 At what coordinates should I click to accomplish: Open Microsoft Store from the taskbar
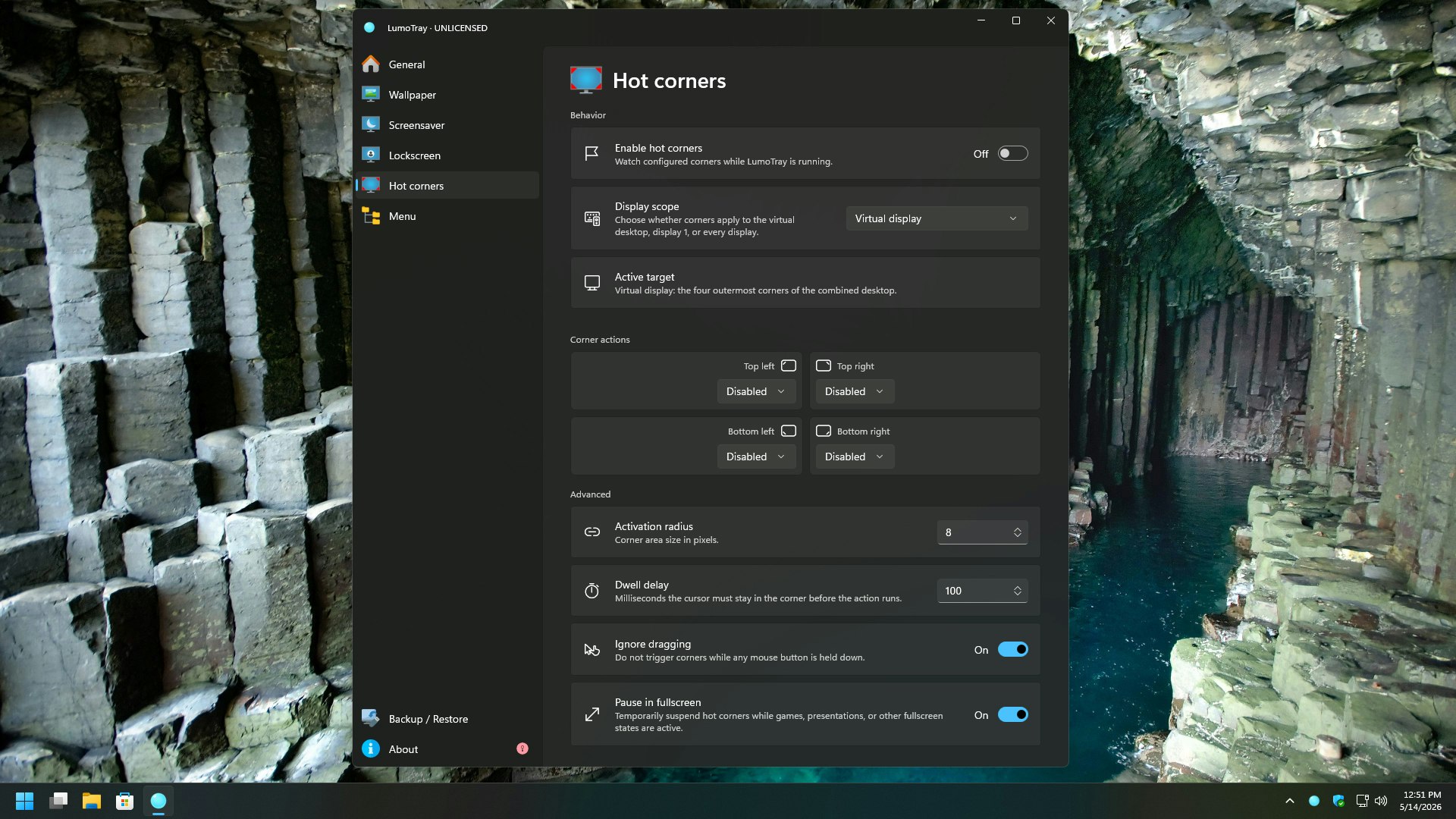click(x=125, y=801)
